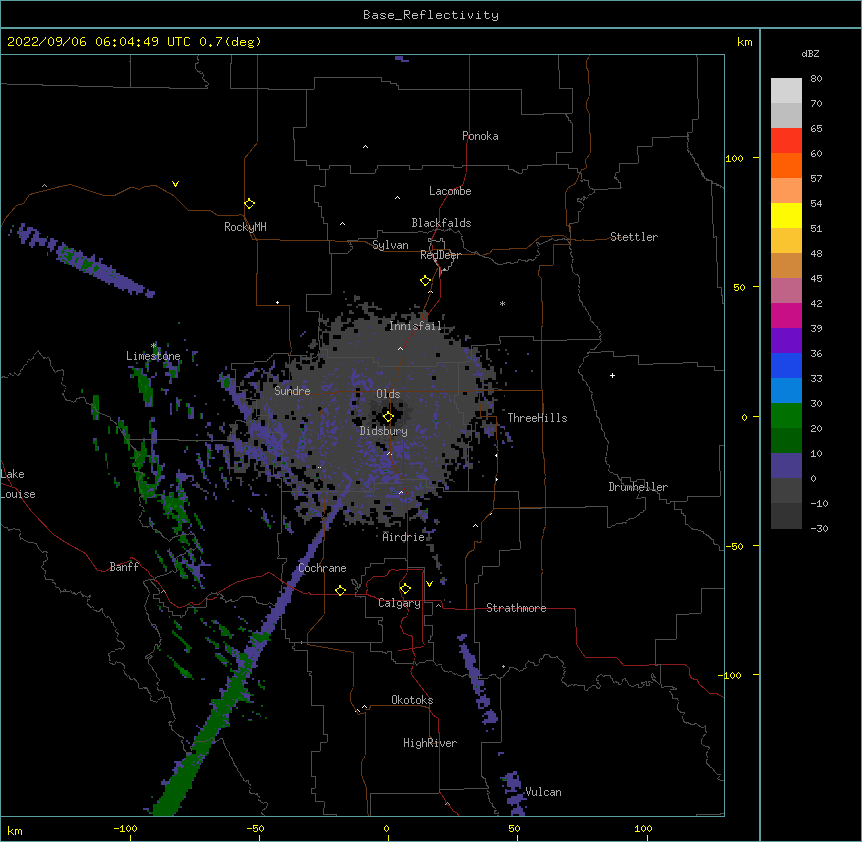Click the 48 value in the dBZ legend
862x842 pixels.
(x=816, y=253)
